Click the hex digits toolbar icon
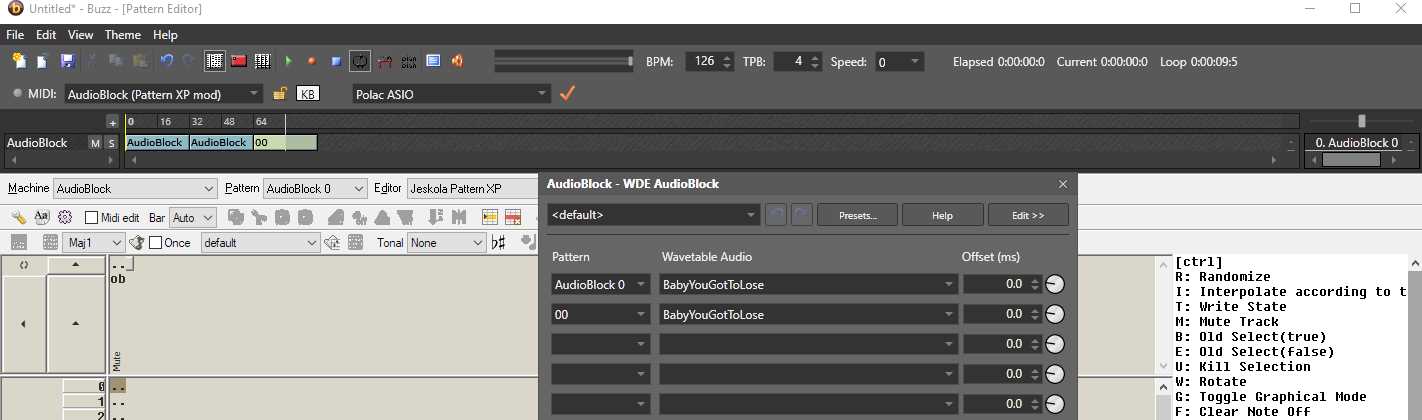 409,61
